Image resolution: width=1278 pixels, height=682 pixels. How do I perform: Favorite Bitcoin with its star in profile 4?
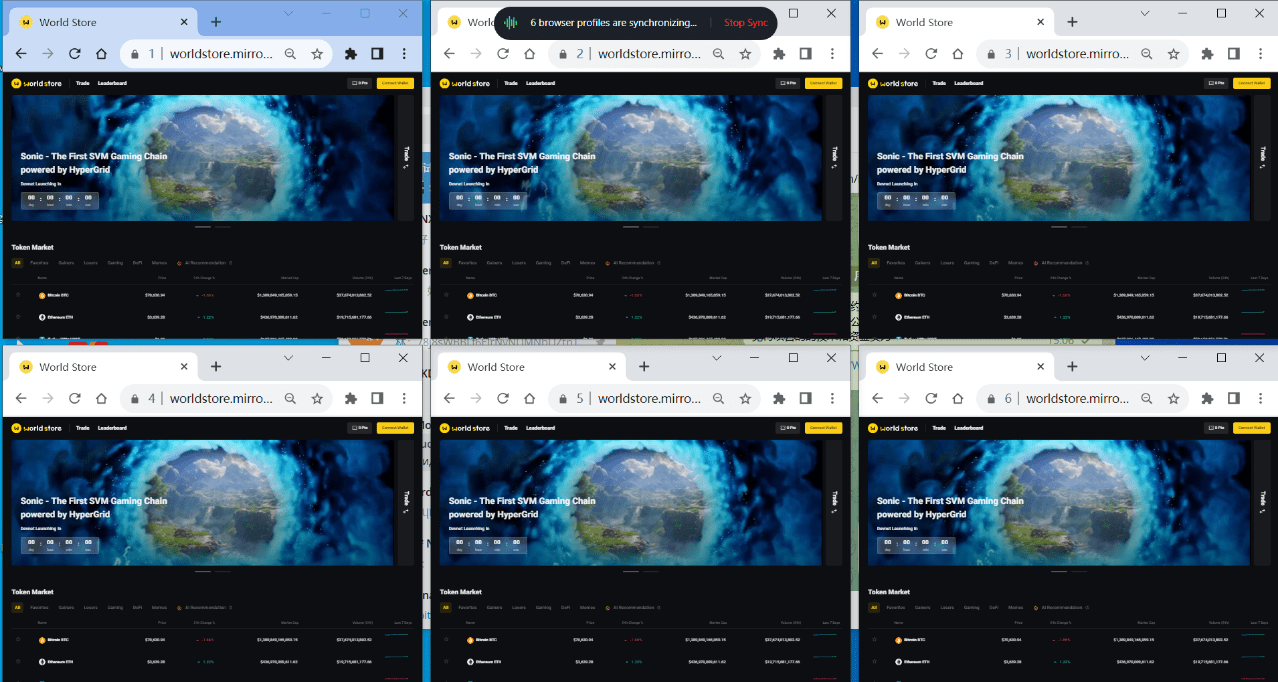coord(18,640)
